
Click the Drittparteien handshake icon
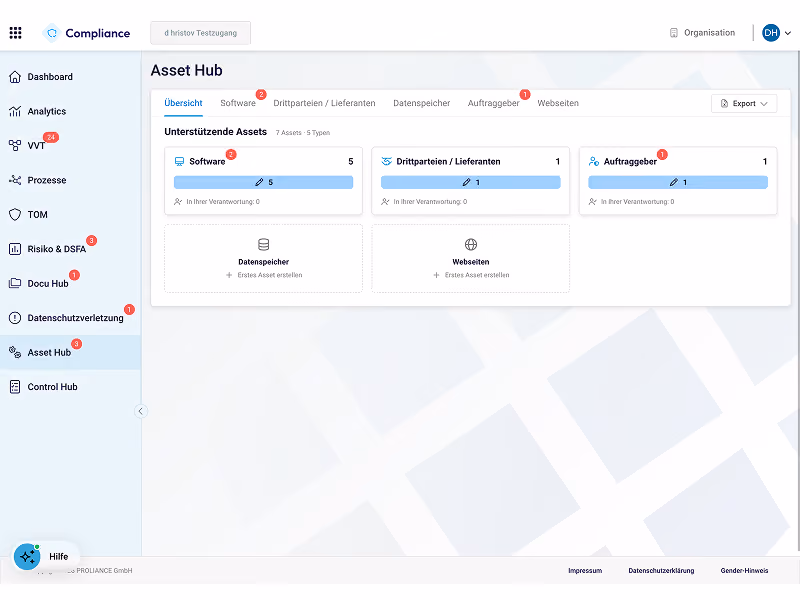pos(386,162)
